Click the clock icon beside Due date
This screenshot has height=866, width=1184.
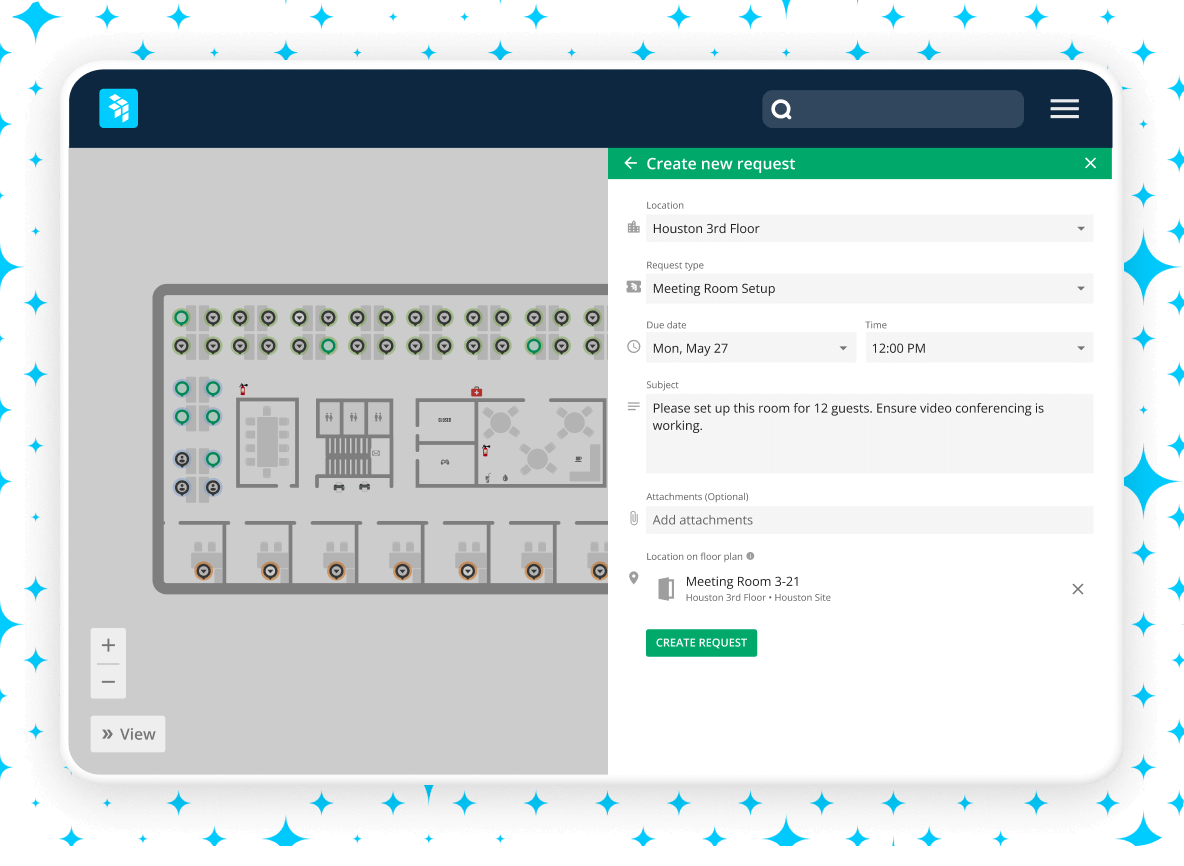coord(633,347)
